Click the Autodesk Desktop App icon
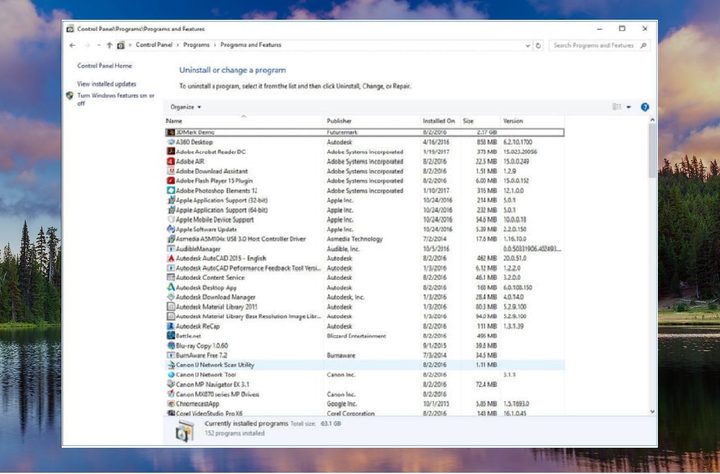The height and width of the screenshot is (474, 720). 171,287
